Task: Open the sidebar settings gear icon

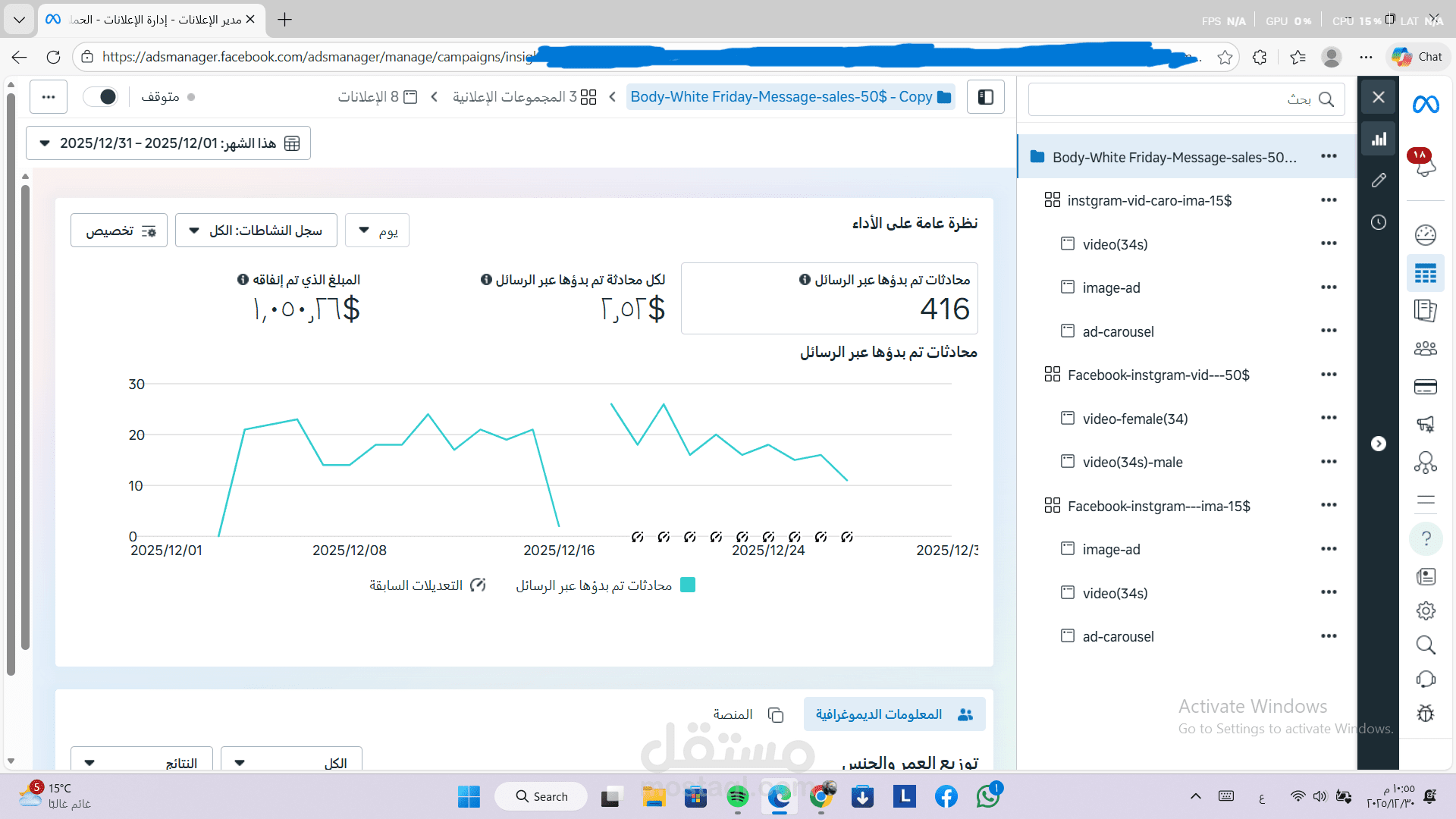Action: click(x=1426, y=610)
